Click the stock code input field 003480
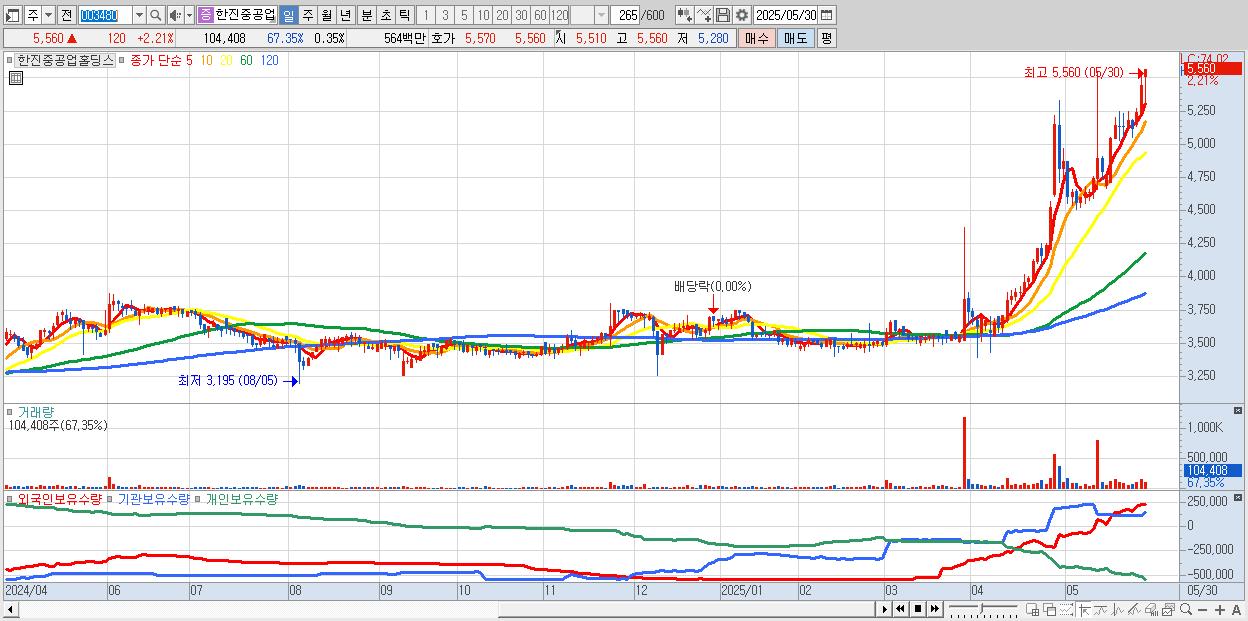This screenshot has height=621, width=1248. [104, 15]
